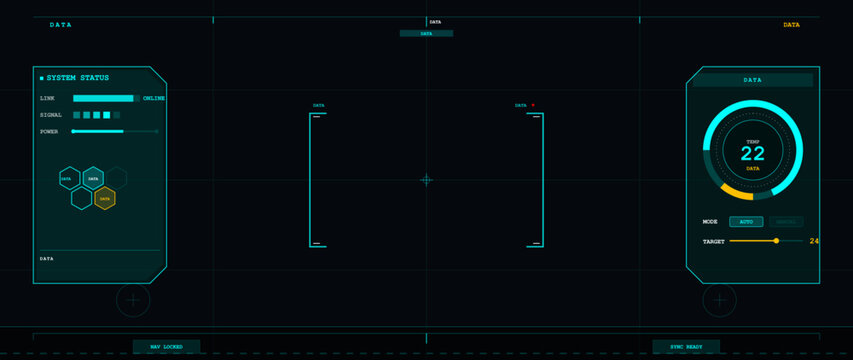Select the yellow DATA hexagon

105,198
